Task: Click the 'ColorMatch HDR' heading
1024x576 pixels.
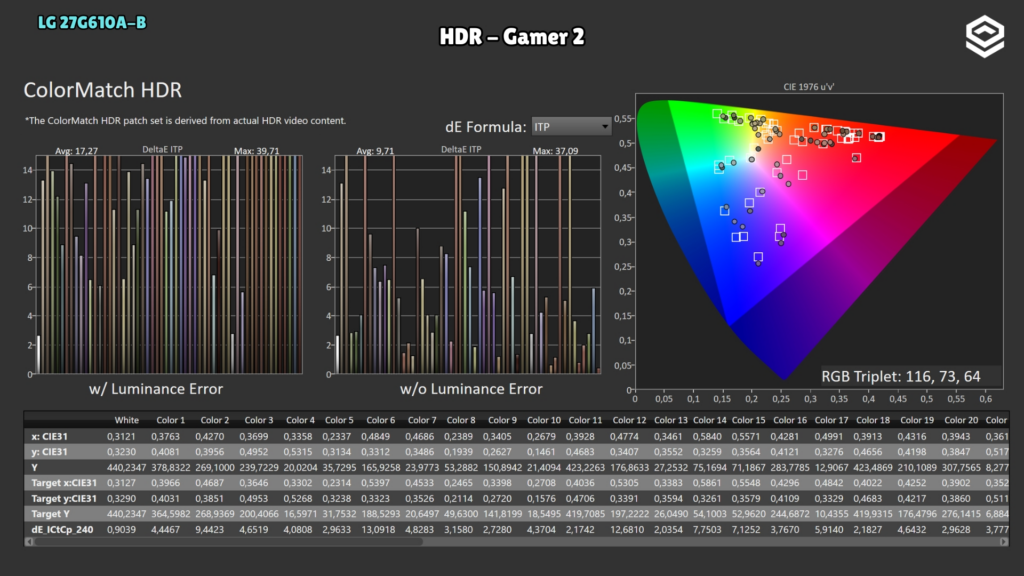Action: 103,90
